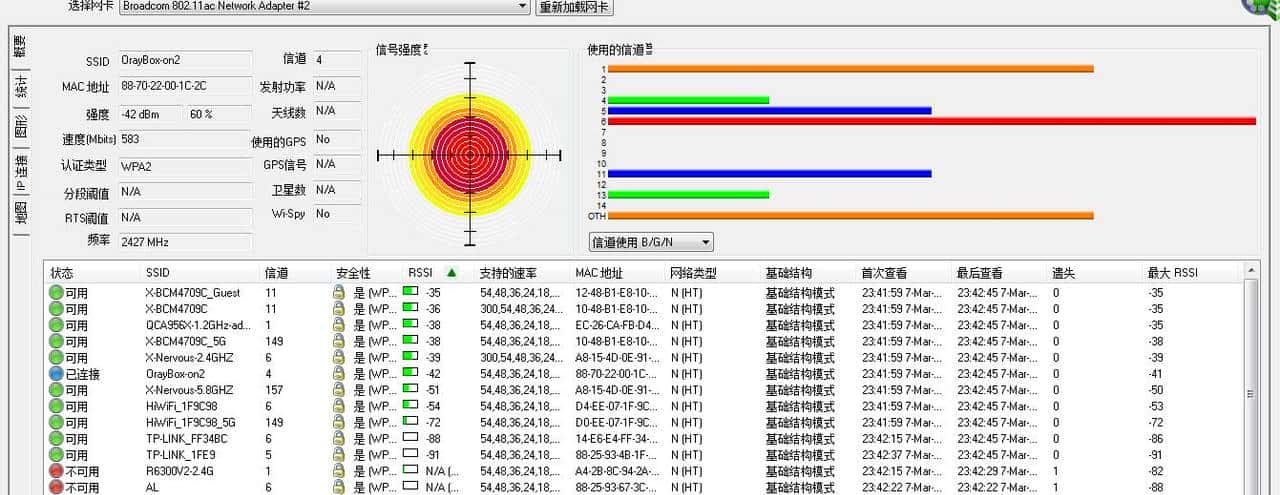The image size is (1280, 495).
Task: Switch to the 图形 vertical tab
Action: click(x=20, y=127)
